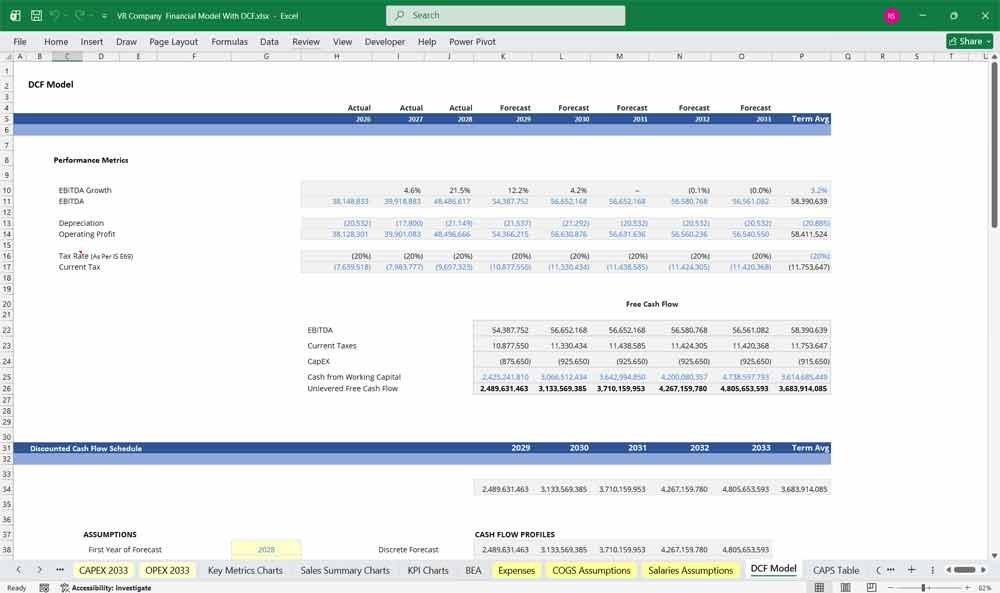Switch to the COGS Assumptions sheet
This screenshot has width=1000, height=593.
591,570
